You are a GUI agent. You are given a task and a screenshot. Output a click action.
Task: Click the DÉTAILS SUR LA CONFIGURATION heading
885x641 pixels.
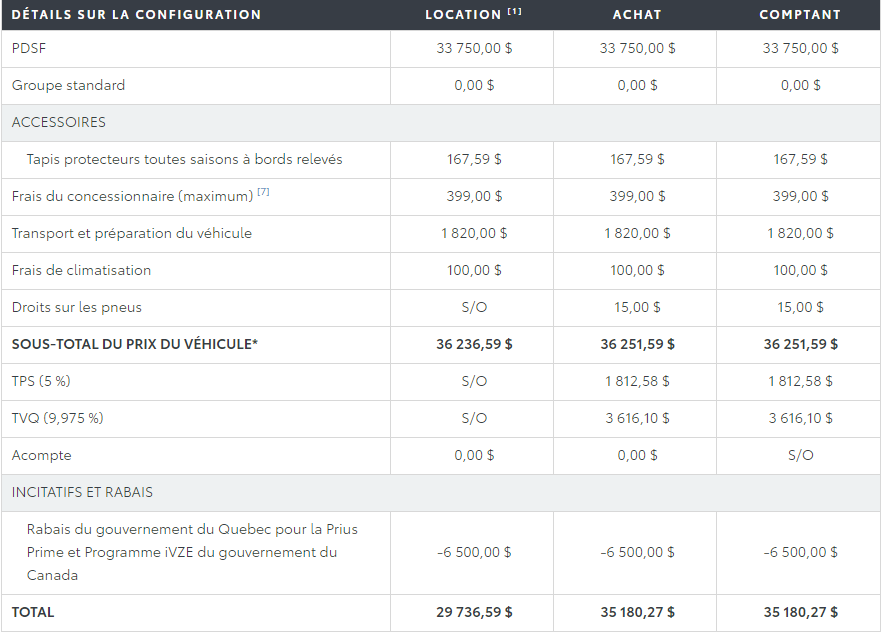136,15
